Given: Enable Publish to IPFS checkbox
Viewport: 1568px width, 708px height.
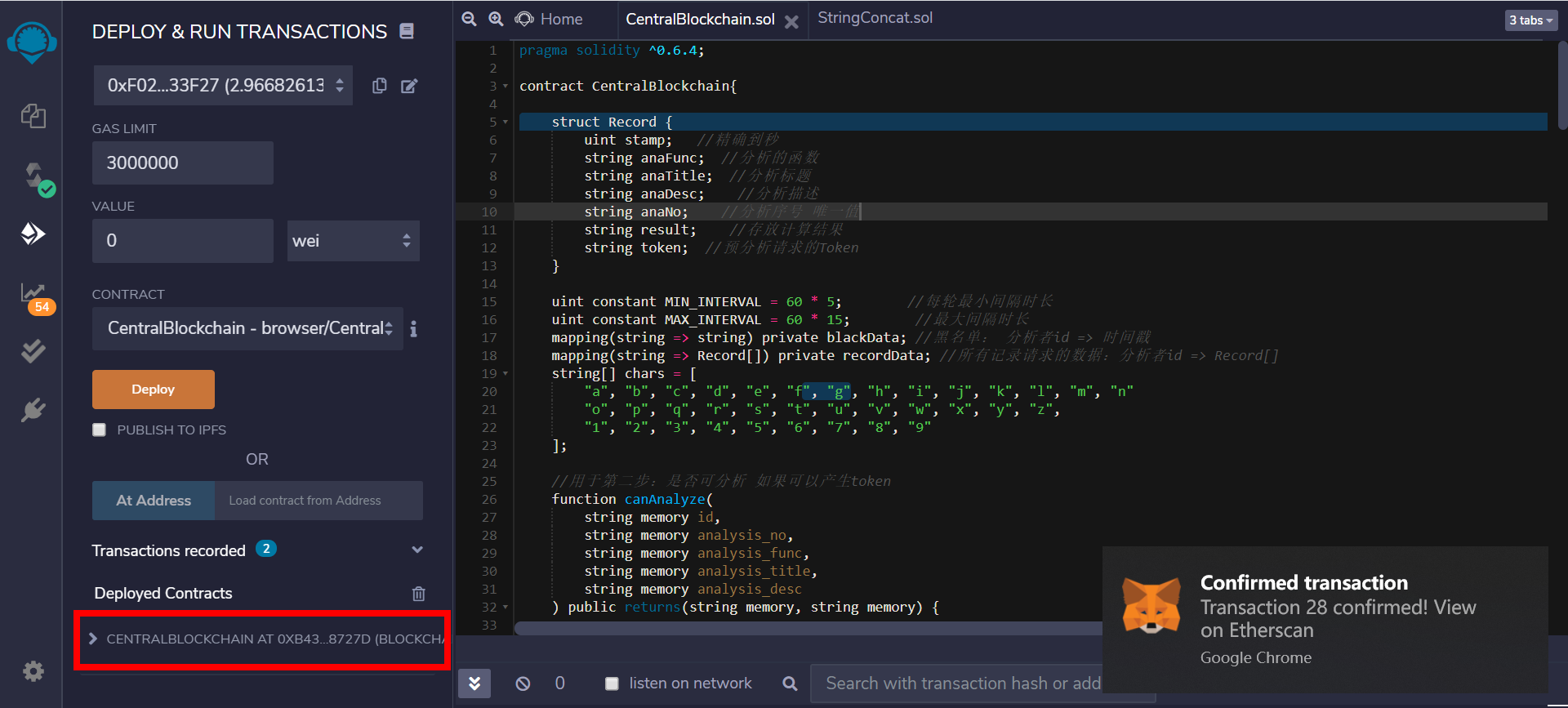Looking at the screenshot, I should pyautogui.click(x=100, y=430).
